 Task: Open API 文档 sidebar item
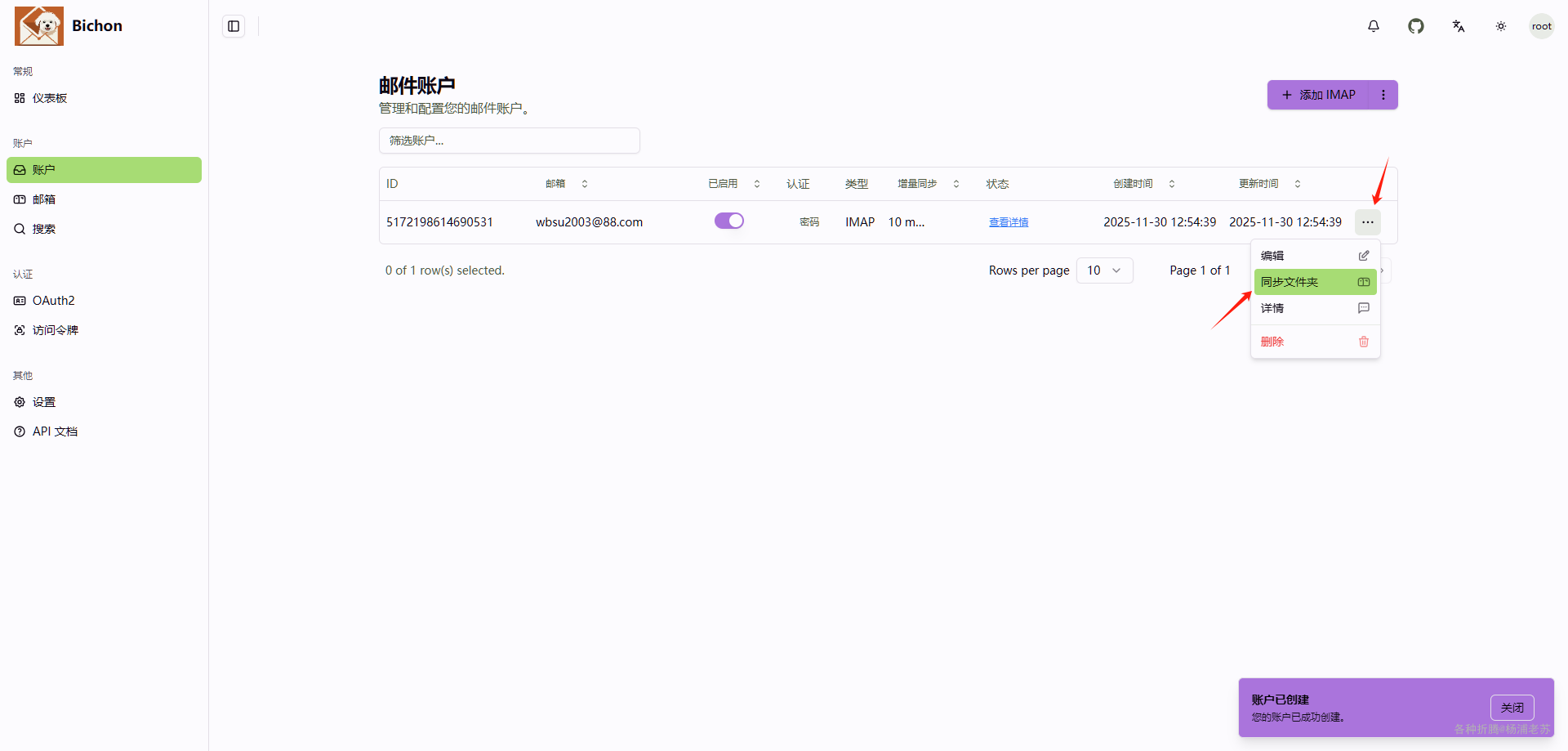(x=104, y=431)
